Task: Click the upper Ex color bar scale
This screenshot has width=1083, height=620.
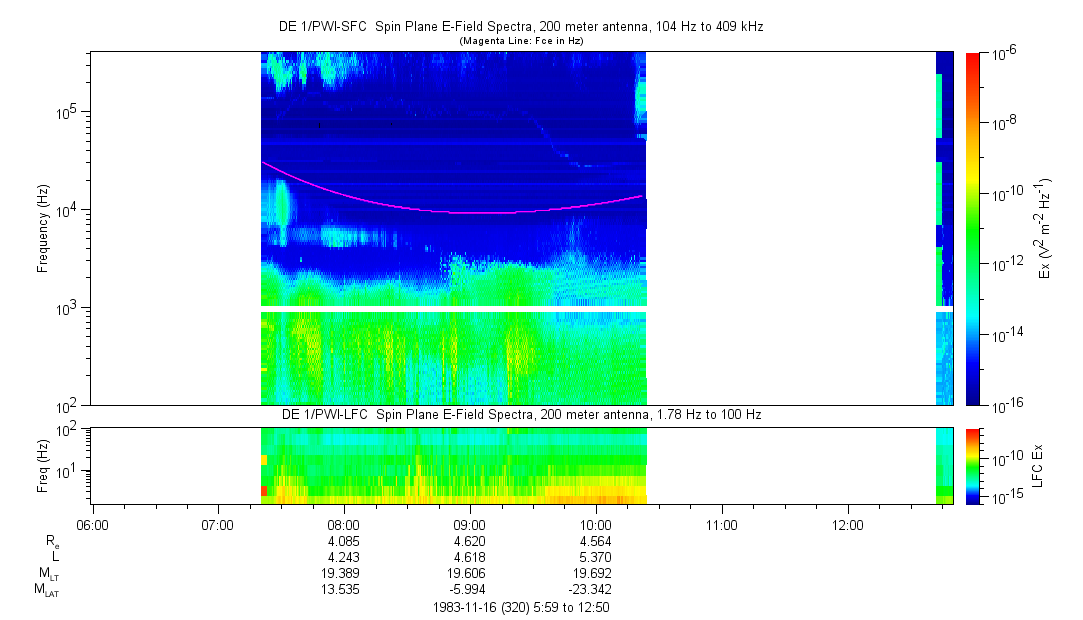Action: (973, 228)
